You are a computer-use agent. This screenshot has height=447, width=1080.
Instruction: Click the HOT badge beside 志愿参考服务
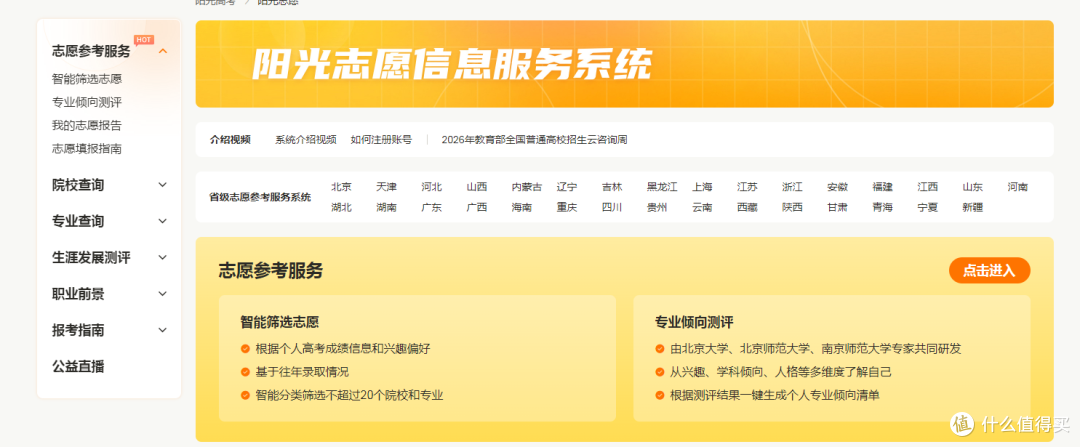click(x=143, y=40)
